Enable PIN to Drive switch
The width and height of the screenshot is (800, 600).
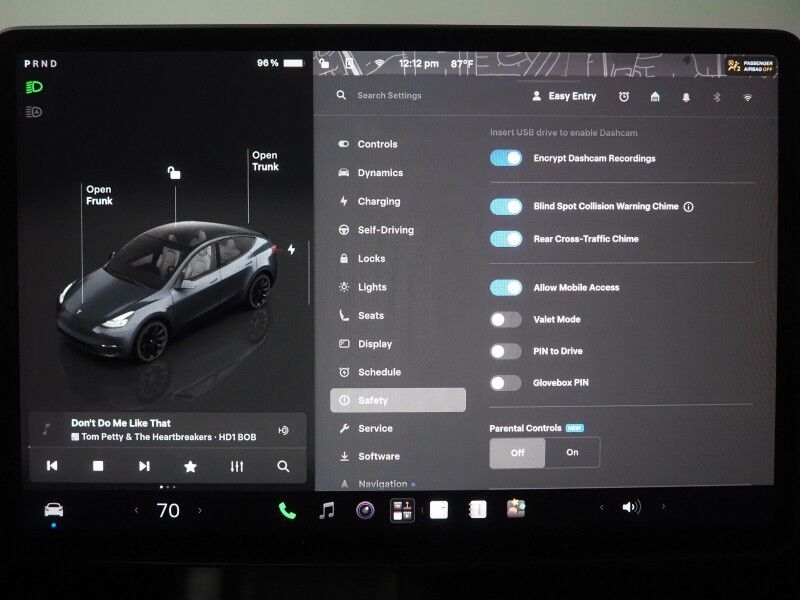click(506, 351)
